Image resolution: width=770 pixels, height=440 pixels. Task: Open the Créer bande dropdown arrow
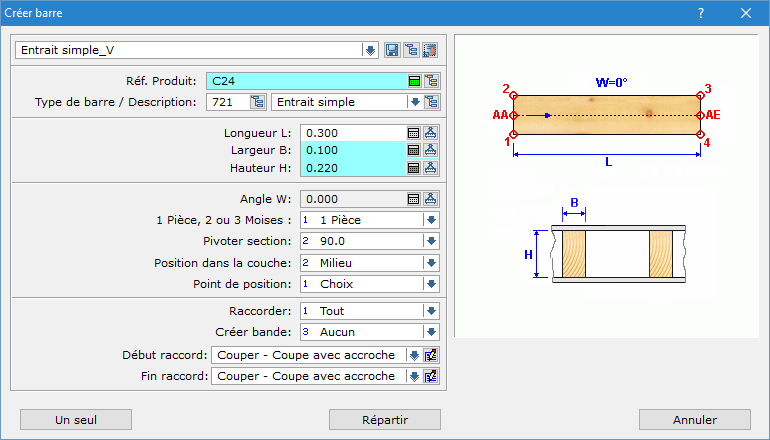coord(431,331)
